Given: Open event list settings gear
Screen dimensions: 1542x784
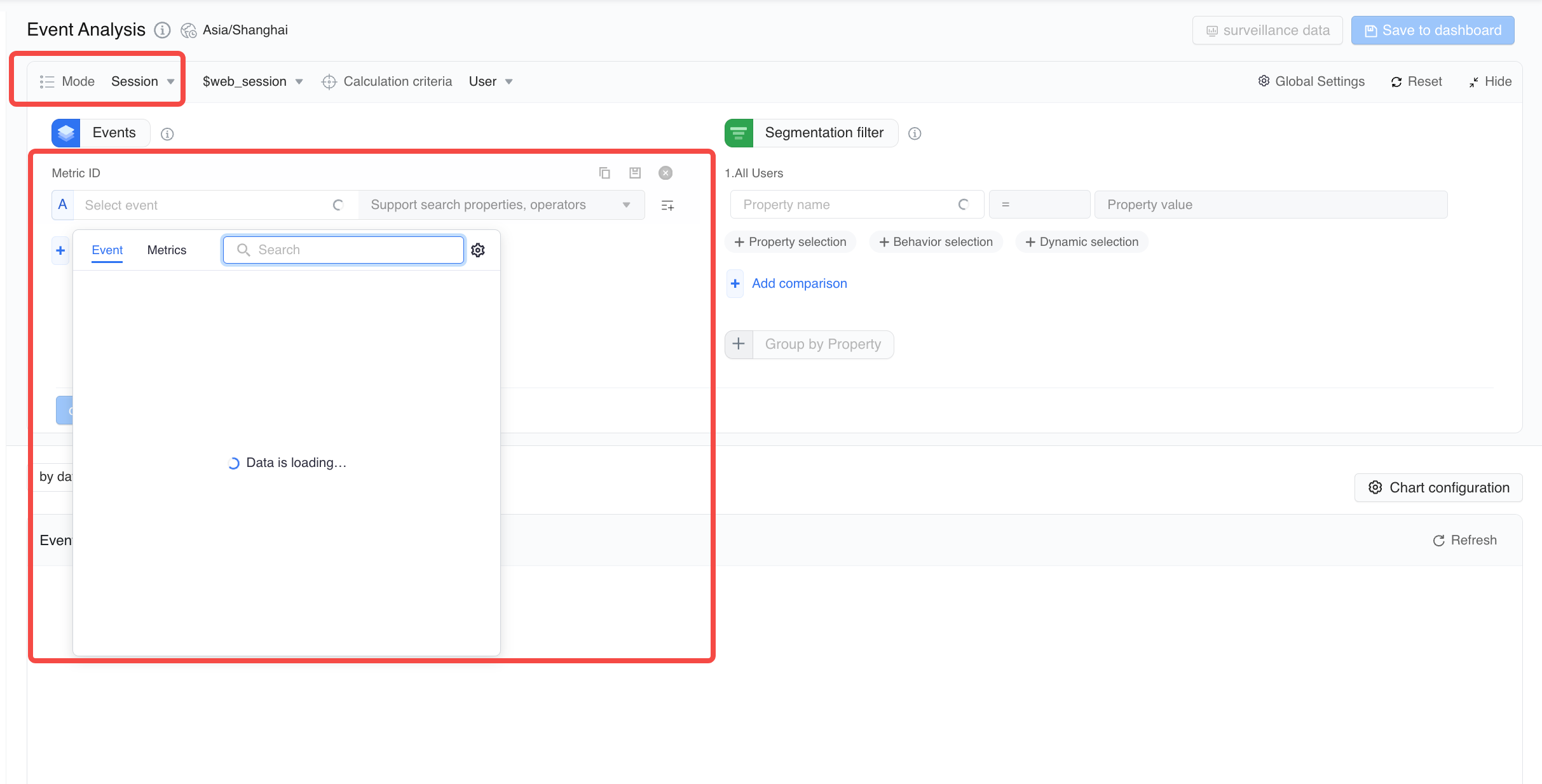Looking at the screenshot, I should coord(478,250).
